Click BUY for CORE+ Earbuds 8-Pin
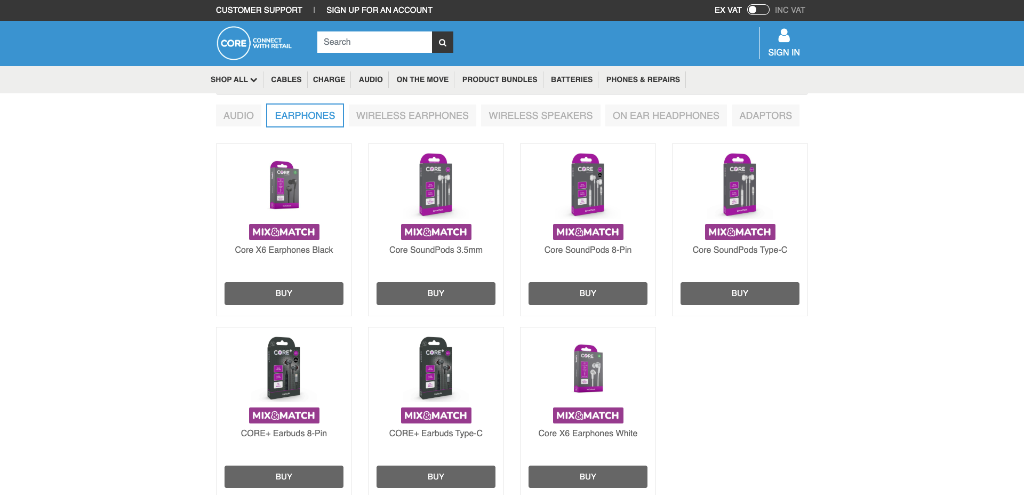The image size is (1024, 495). 284,477
